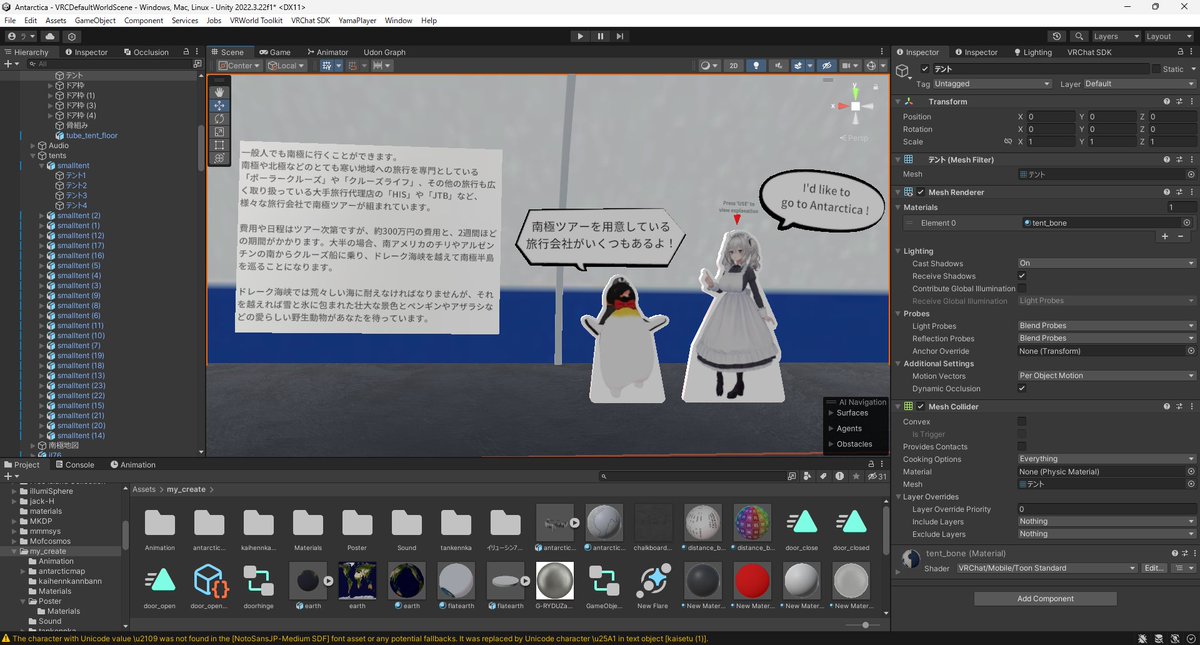Collapse the smalltent hierarchy item

(41, 166)
